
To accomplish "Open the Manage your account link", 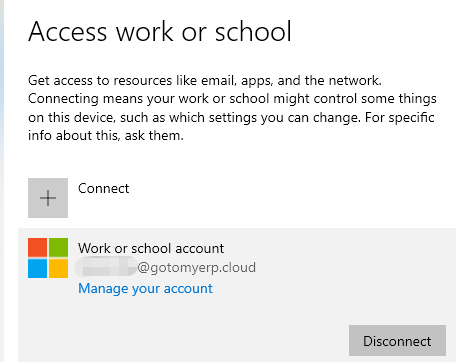I will pos(145,289).
